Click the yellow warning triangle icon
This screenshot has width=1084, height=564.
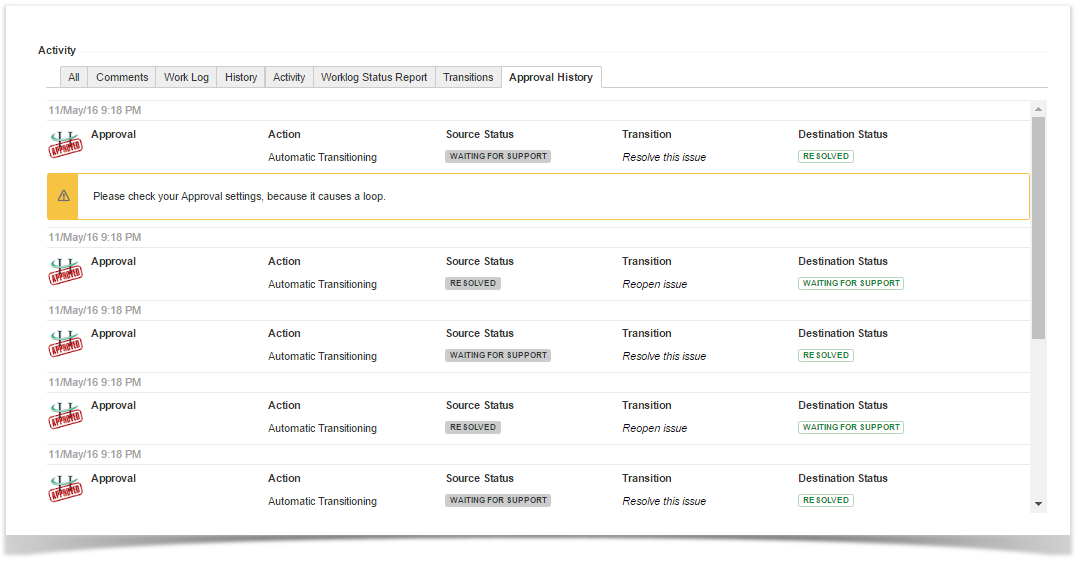pos(63,196)
